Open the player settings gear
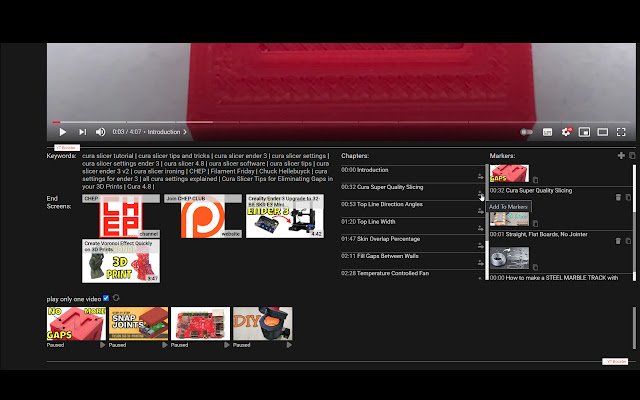 566,132
